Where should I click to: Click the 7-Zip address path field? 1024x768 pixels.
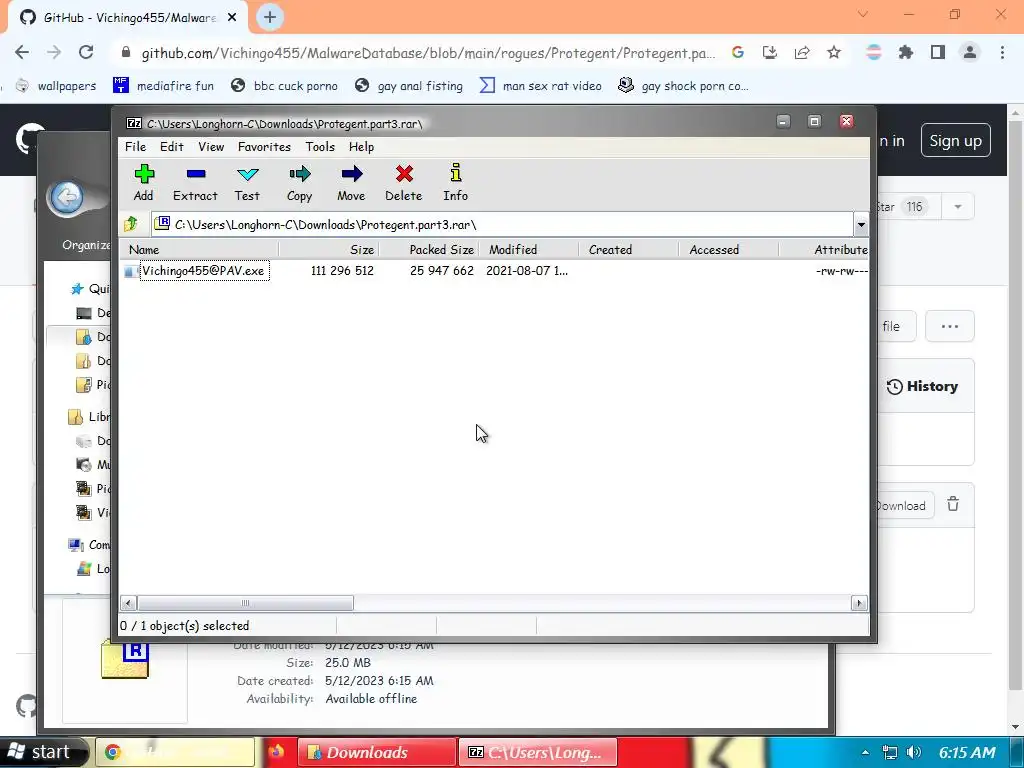pyautogui.click(x=503, y=225)
